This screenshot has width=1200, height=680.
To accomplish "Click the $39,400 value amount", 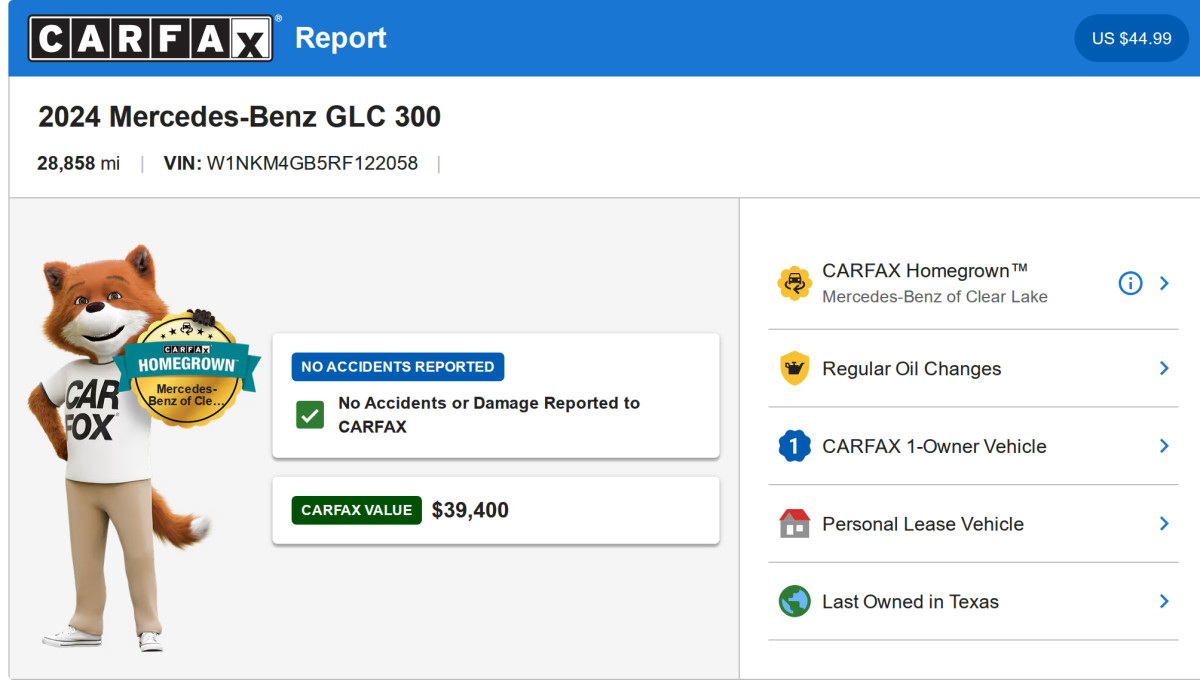I will click(x=470, y=510).
